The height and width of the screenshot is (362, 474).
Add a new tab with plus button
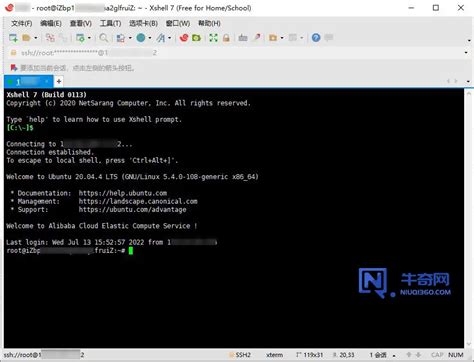pos(59,81)
